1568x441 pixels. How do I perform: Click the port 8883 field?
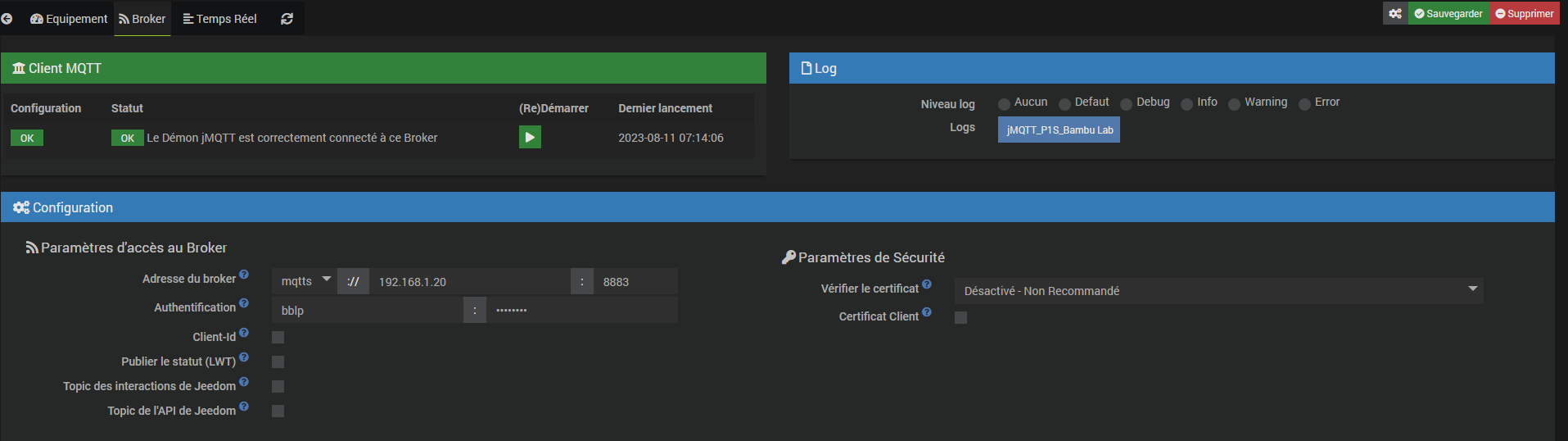pyautogui.click(x=635, y=281)
